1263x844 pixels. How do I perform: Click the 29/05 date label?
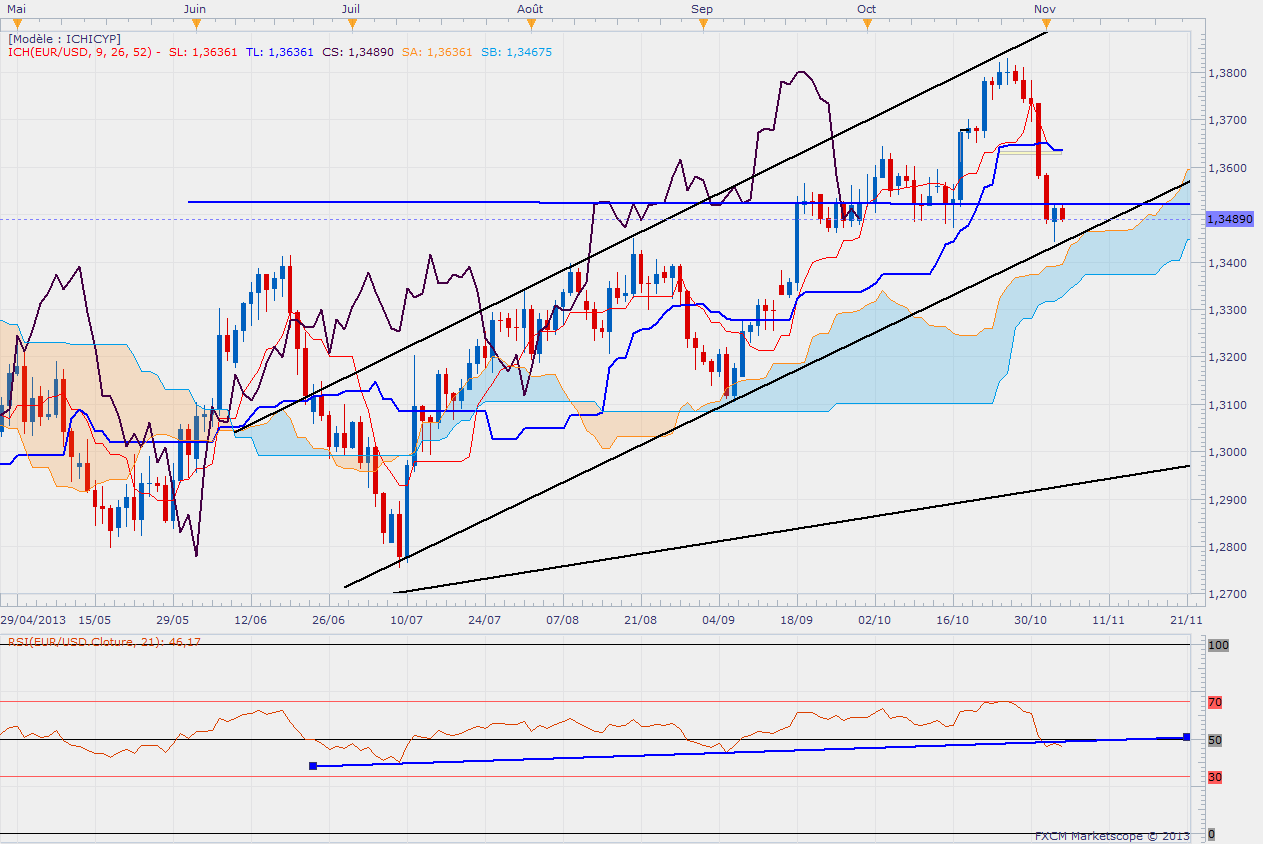[172, 620]
